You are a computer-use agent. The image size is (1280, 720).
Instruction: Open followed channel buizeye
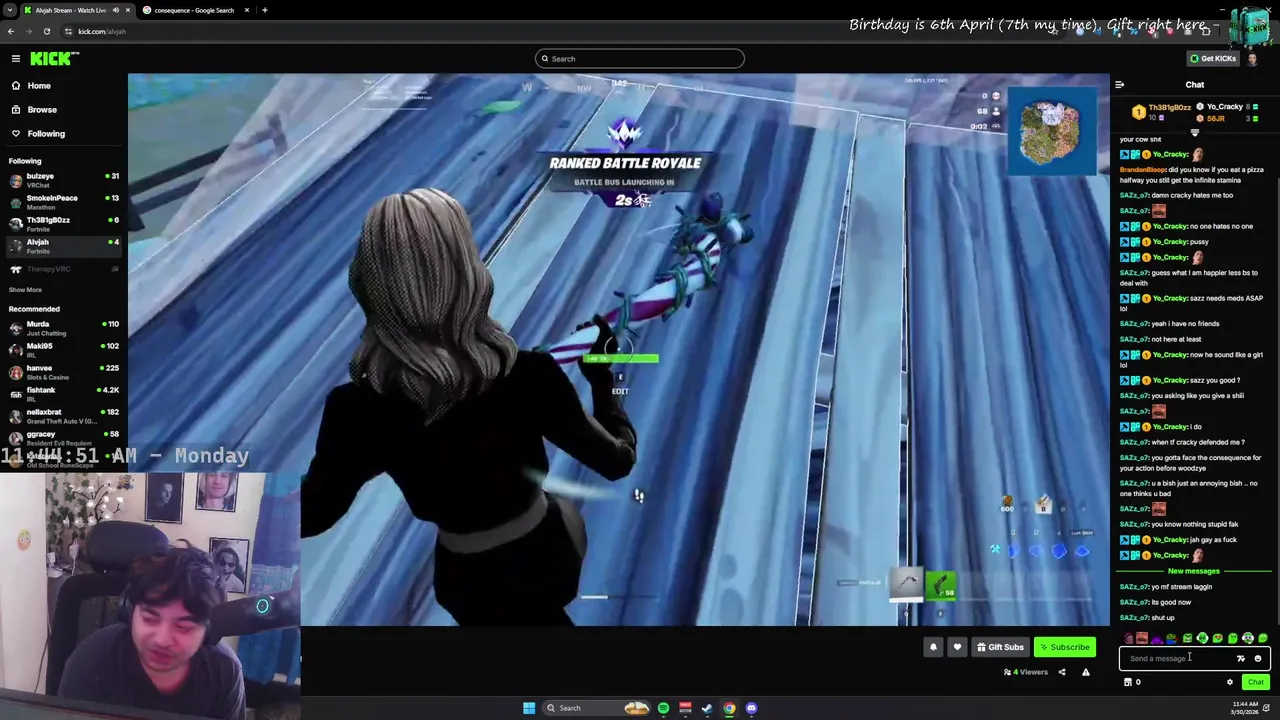(62, 181)
